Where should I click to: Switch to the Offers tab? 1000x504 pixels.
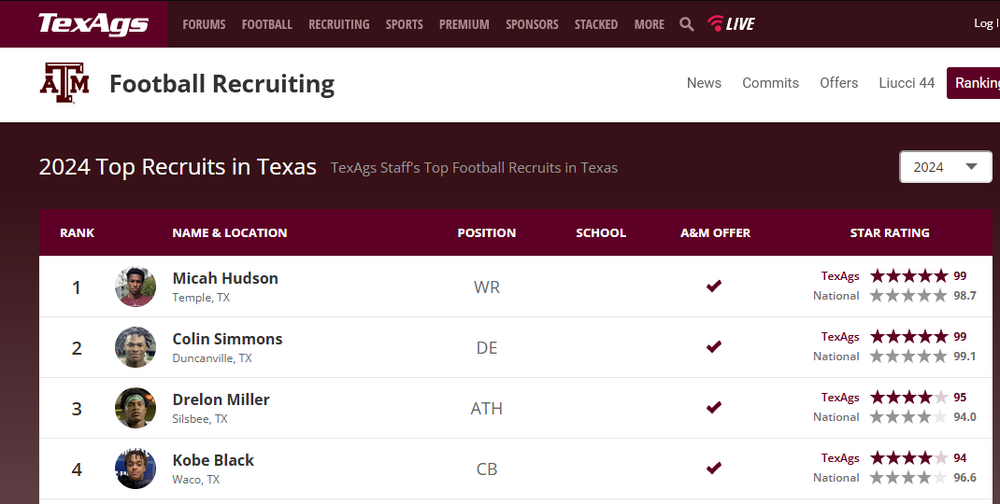click(x=839, y=83)
